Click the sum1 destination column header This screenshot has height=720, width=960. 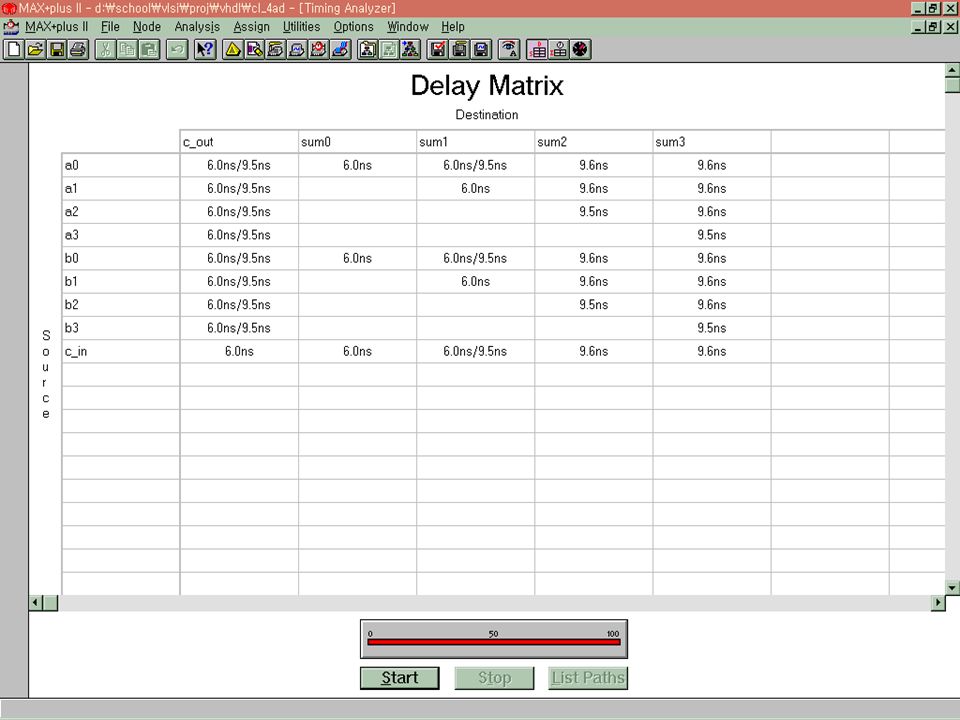point(476,141)
